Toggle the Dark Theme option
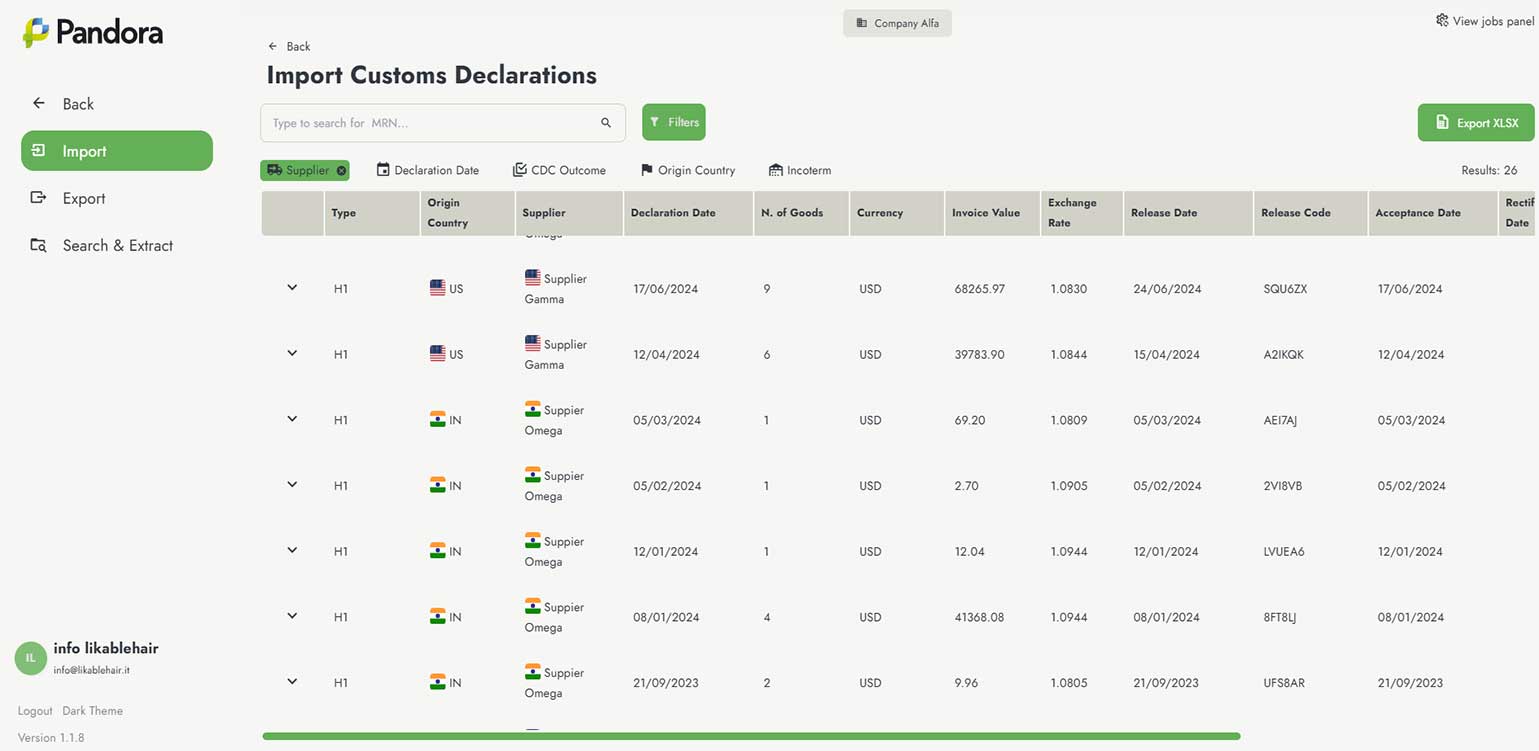This screenshot has width=1539, height=751. click(x=92, y=711)
